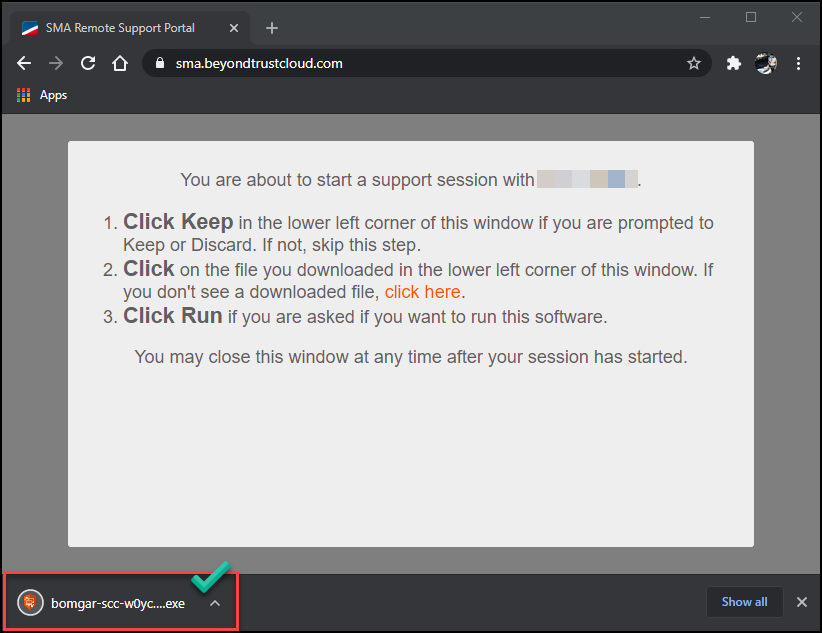Bookmark this page with the star icon

(x=694, y=62)
